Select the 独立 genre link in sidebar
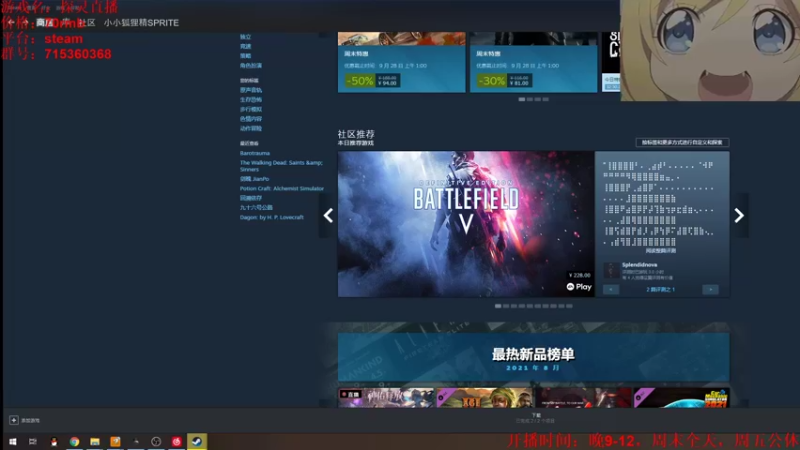This screenshot has width=800, height=450. tap(245, 37)
